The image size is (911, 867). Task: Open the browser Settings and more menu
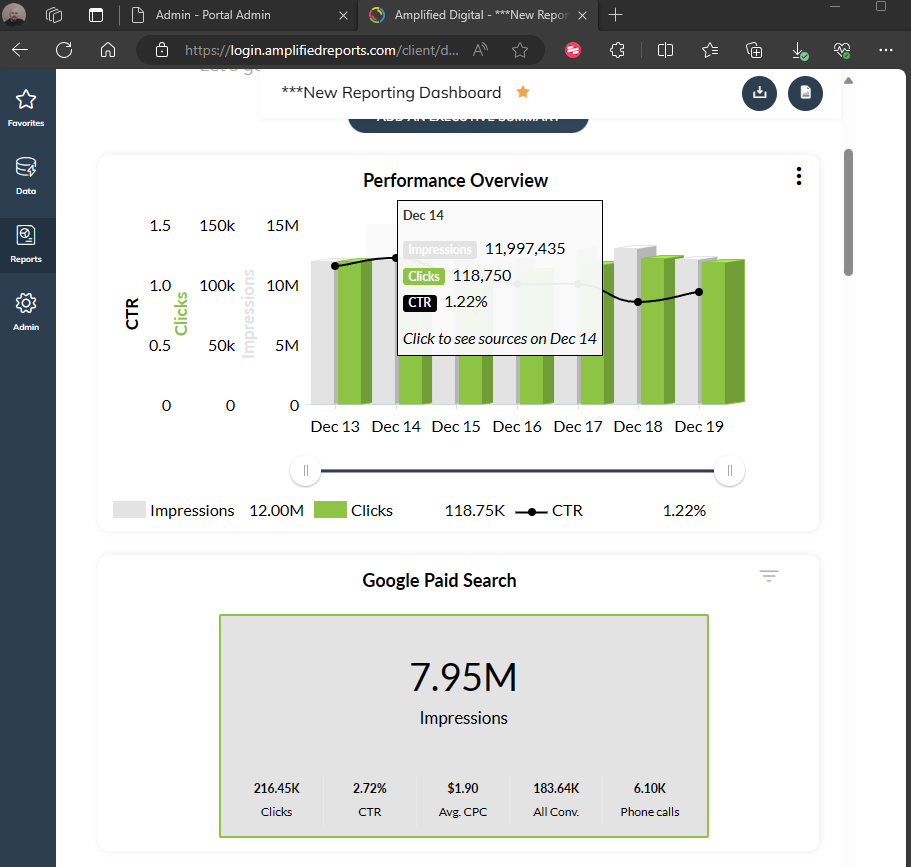885,50
